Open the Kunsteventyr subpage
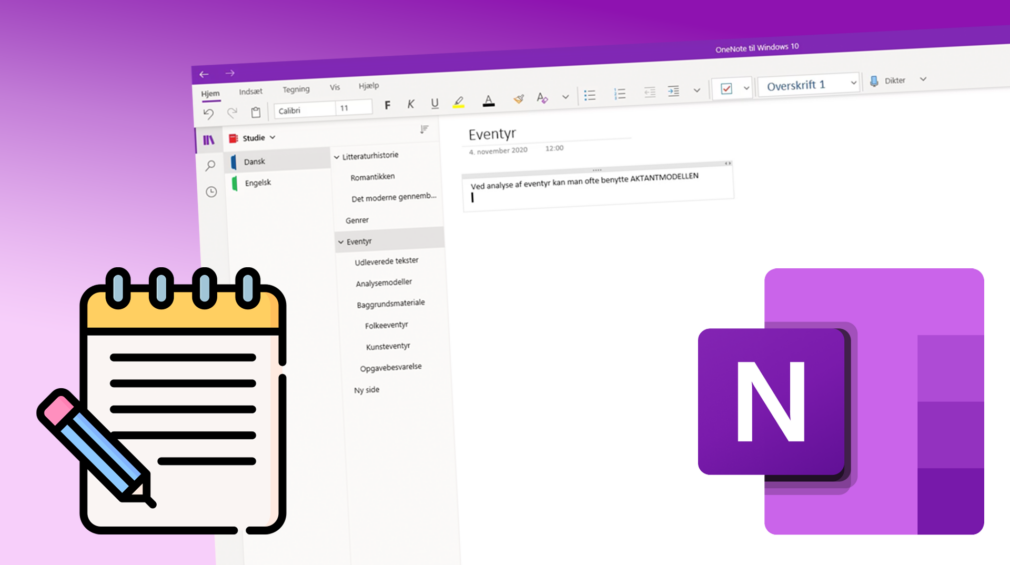Image resolution: width=1010 pixels, height=565 pixels. (388, 347)
